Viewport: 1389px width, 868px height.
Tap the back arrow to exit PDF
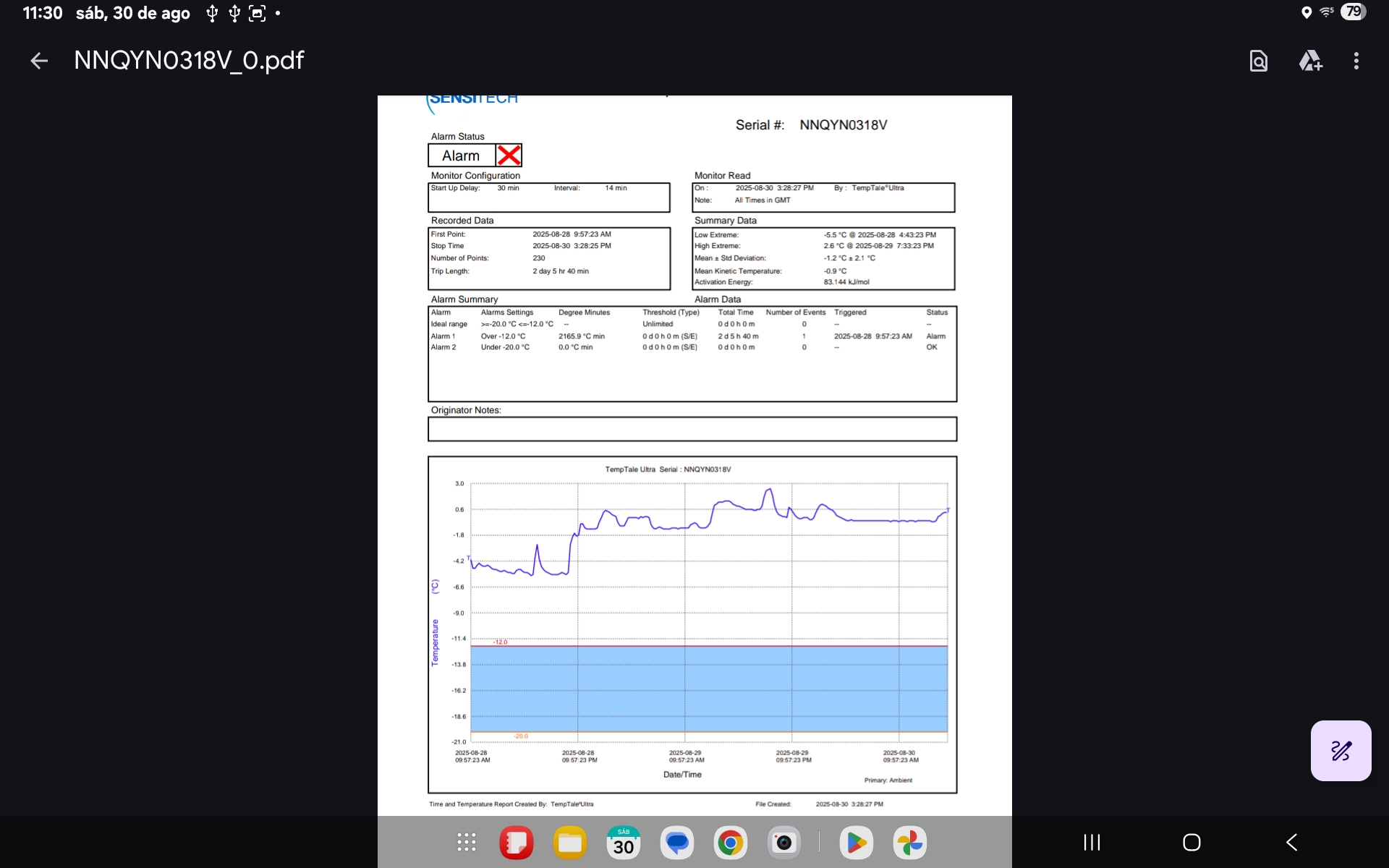click(39, 61)
